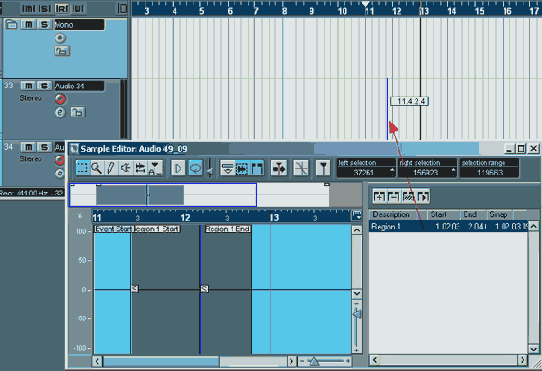Click the Remove Region icon
The width and height of the screenshot is (542, 371).
393,197
